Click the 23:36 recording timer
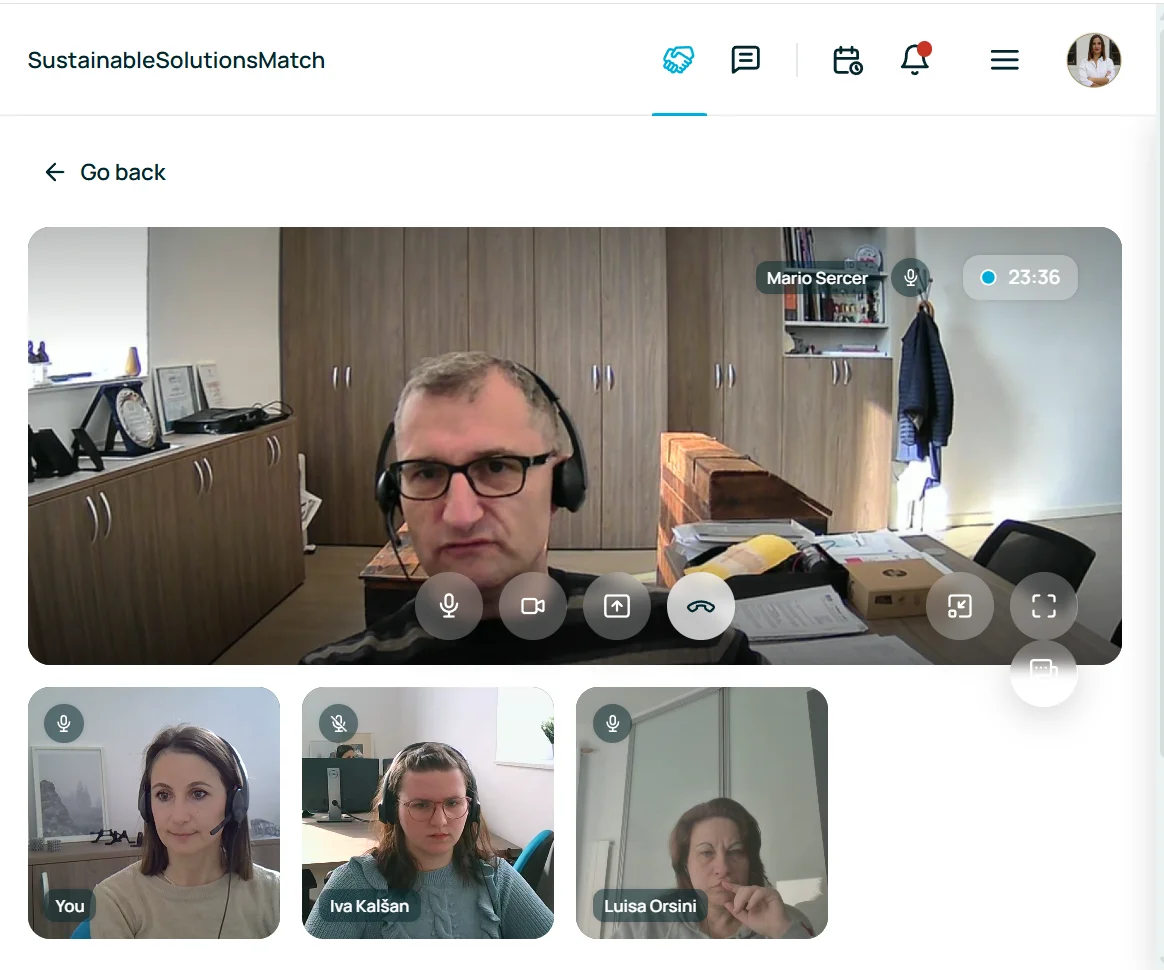This screenshot has height=970, width=1164. (x=1020, y=277)
